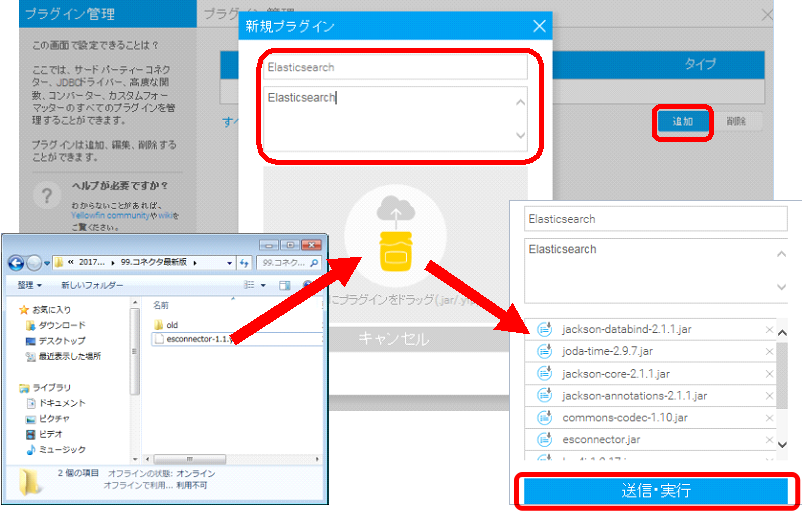
Task: Sort by the 名前 column header
Action: coord(161,305)
